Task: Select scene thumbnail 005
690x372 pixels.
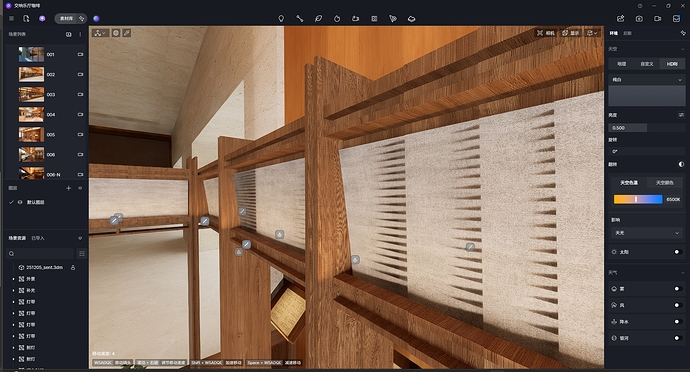Action: (31, 134)
